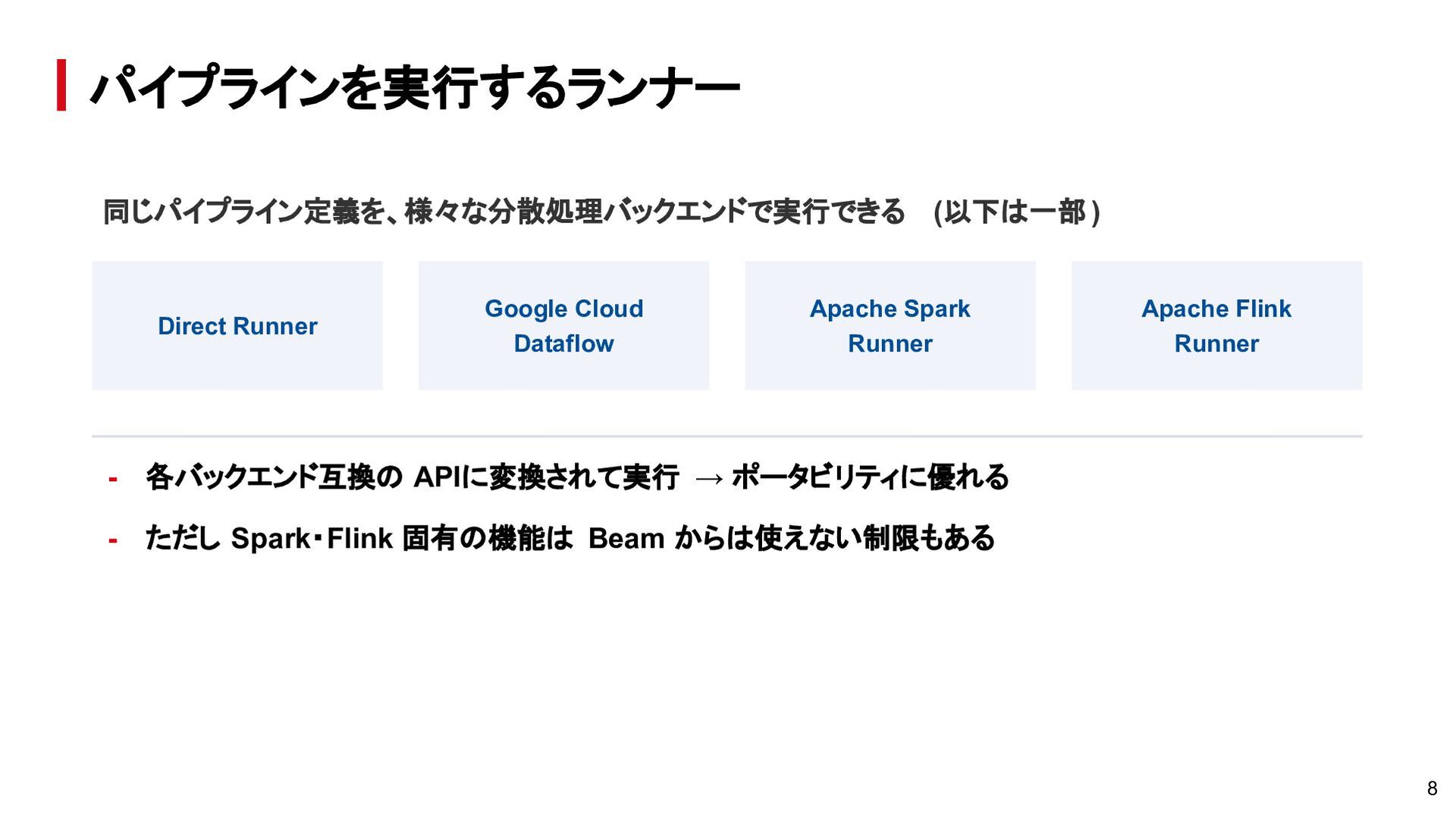
Task: Click the word Runner under Apache Flink
Action: point(1216,344)
